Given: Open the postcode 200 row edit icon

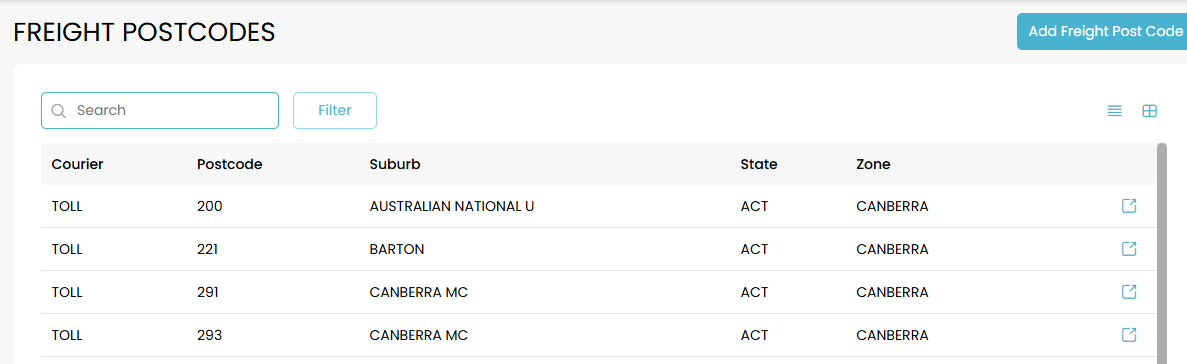Looking at the screenshot, I should 1129,206.
